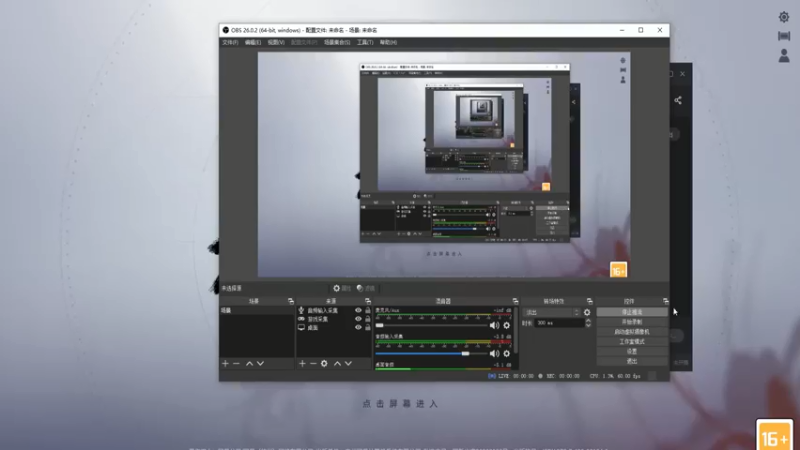This screenshot has width=800, height=450.
Task: Click the share icon in background window
Action: 678,101
